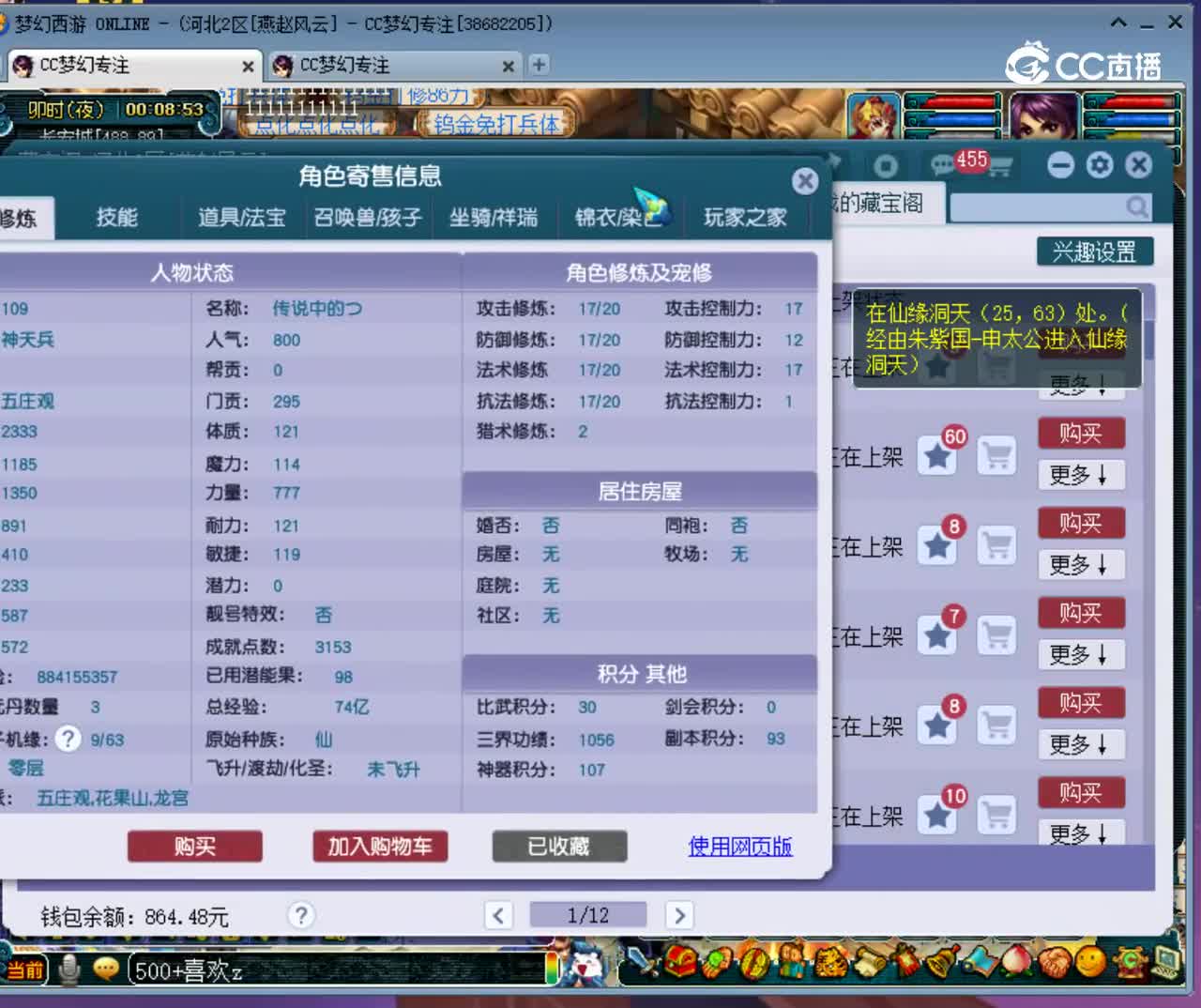Click the green orb icon in bottom toolbar
The width and height of the screenshot is (1201, 1008).
click(x=718, y=962)
